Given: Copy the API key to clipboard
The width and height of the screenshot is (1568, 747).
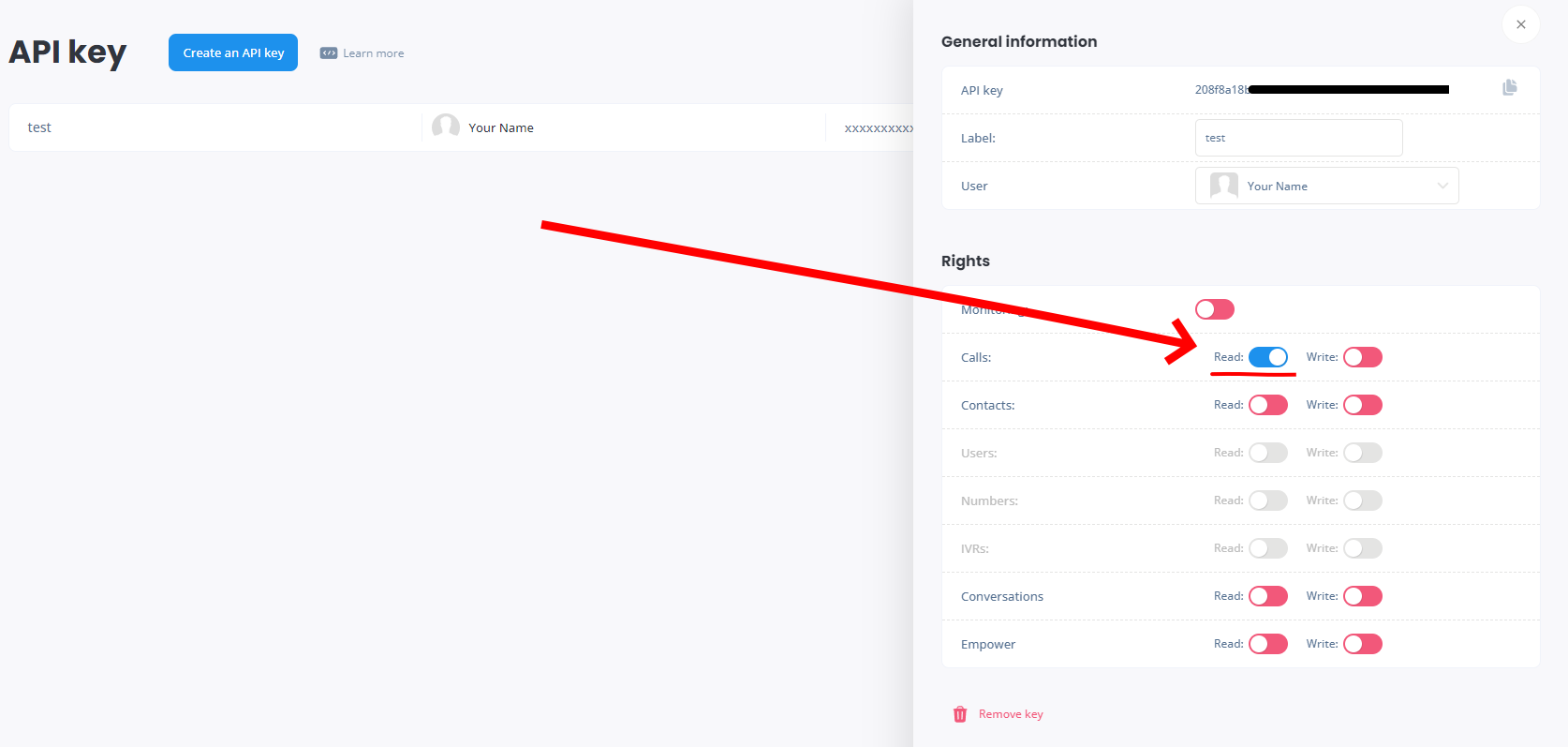Looking at the screenshot, I should pos(1509,88).
